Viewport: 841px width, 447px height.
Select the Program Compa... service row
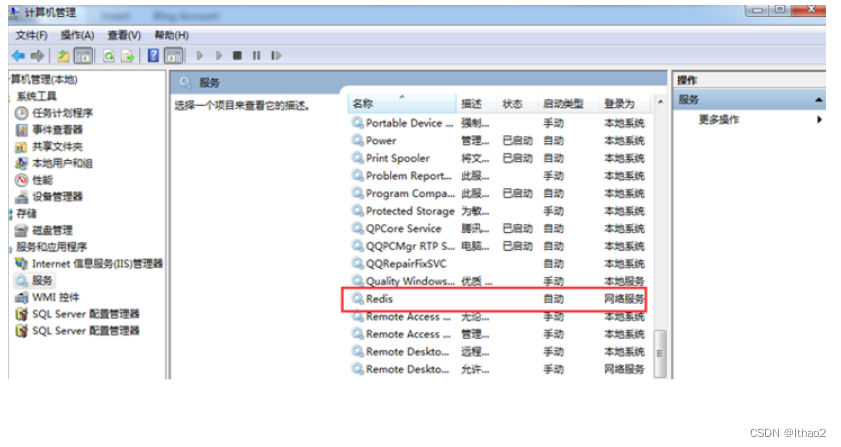499,194
